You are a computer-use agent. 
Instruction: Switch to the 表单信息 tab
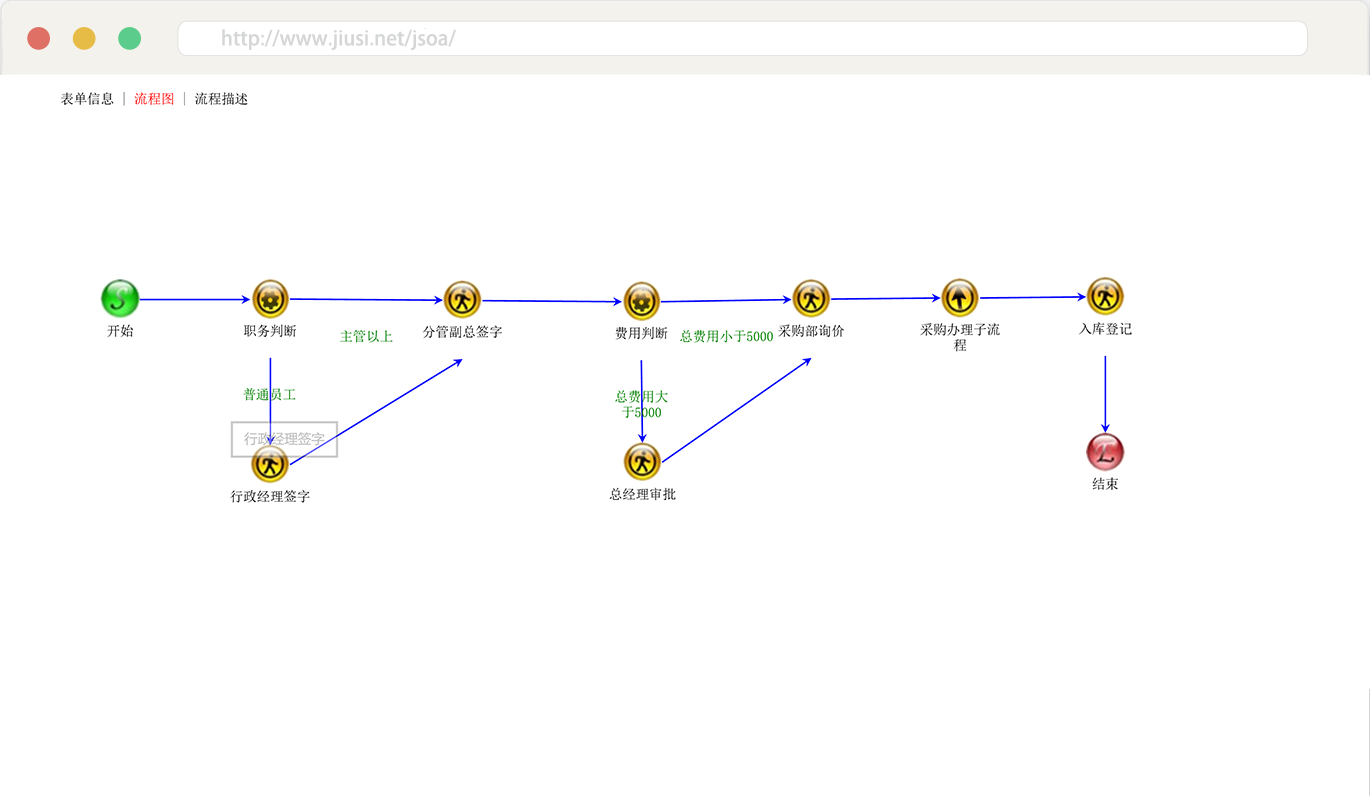coord(87,99)
